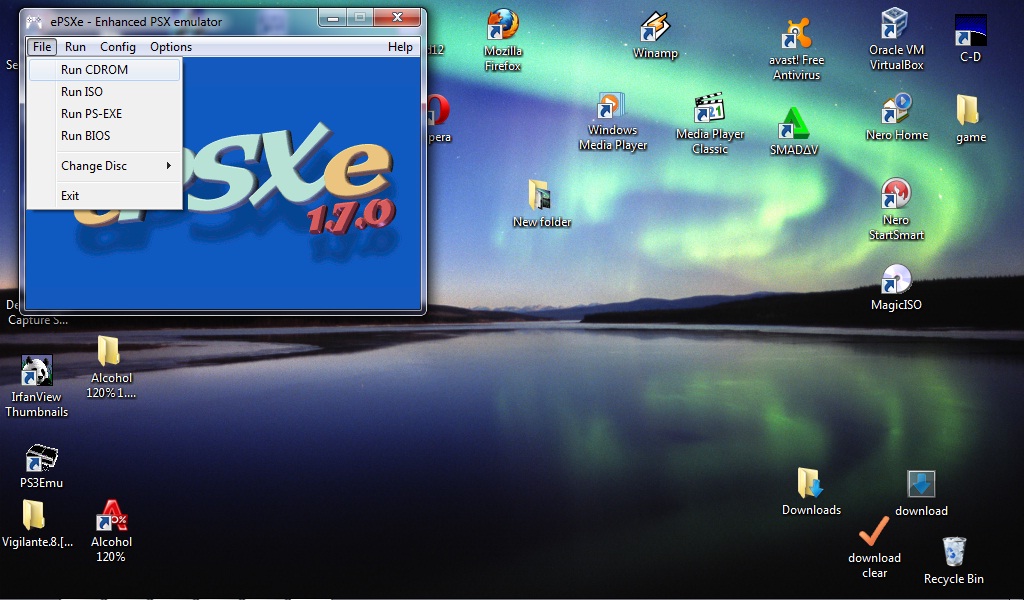Select Run CDROM from File menu
This screenshot has height=600, width=1024.
click(x=104, y=70)
